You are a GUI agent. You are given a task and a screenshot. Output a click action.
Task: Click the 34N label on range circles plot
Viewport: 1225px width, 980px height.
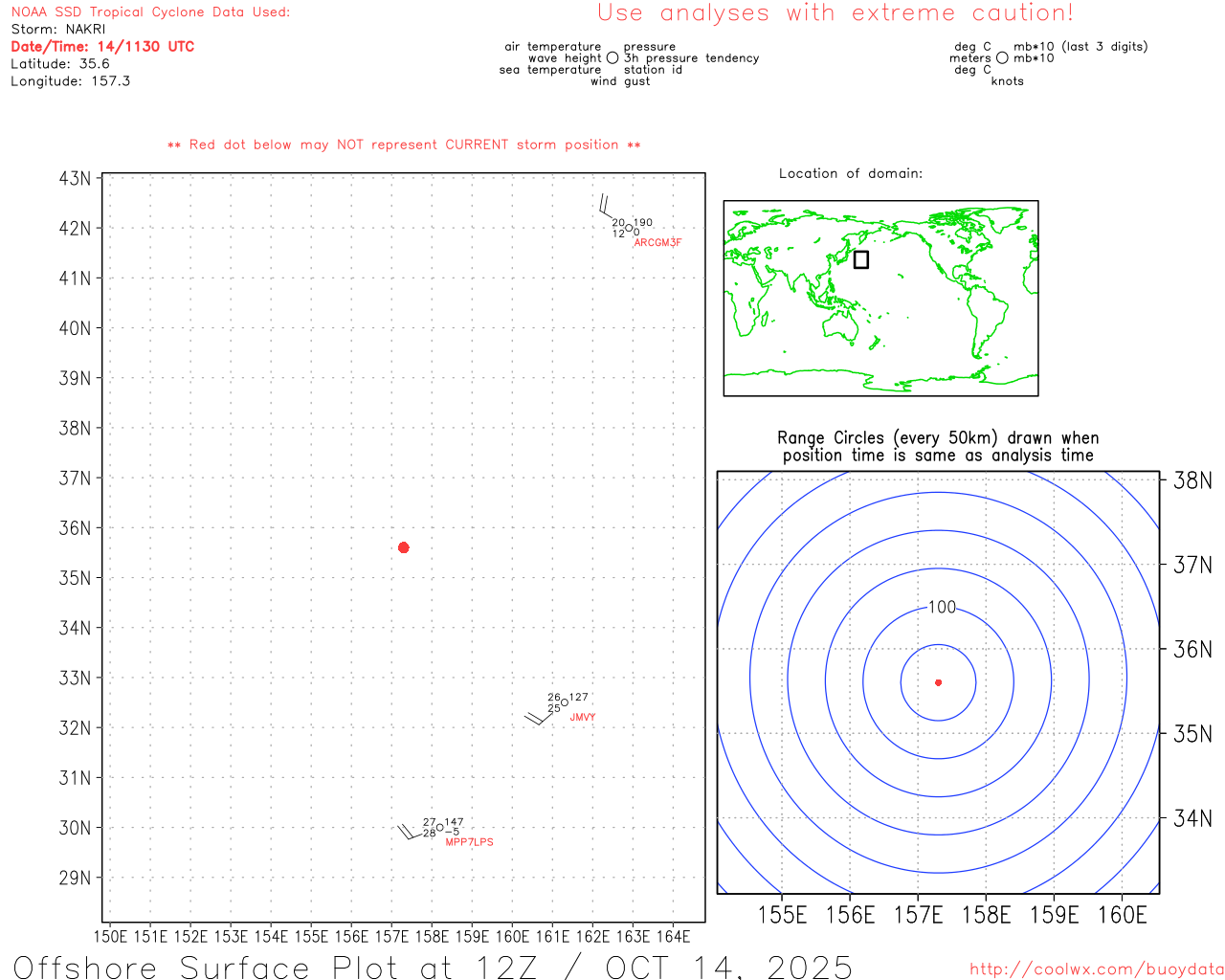click(1192, 818)
